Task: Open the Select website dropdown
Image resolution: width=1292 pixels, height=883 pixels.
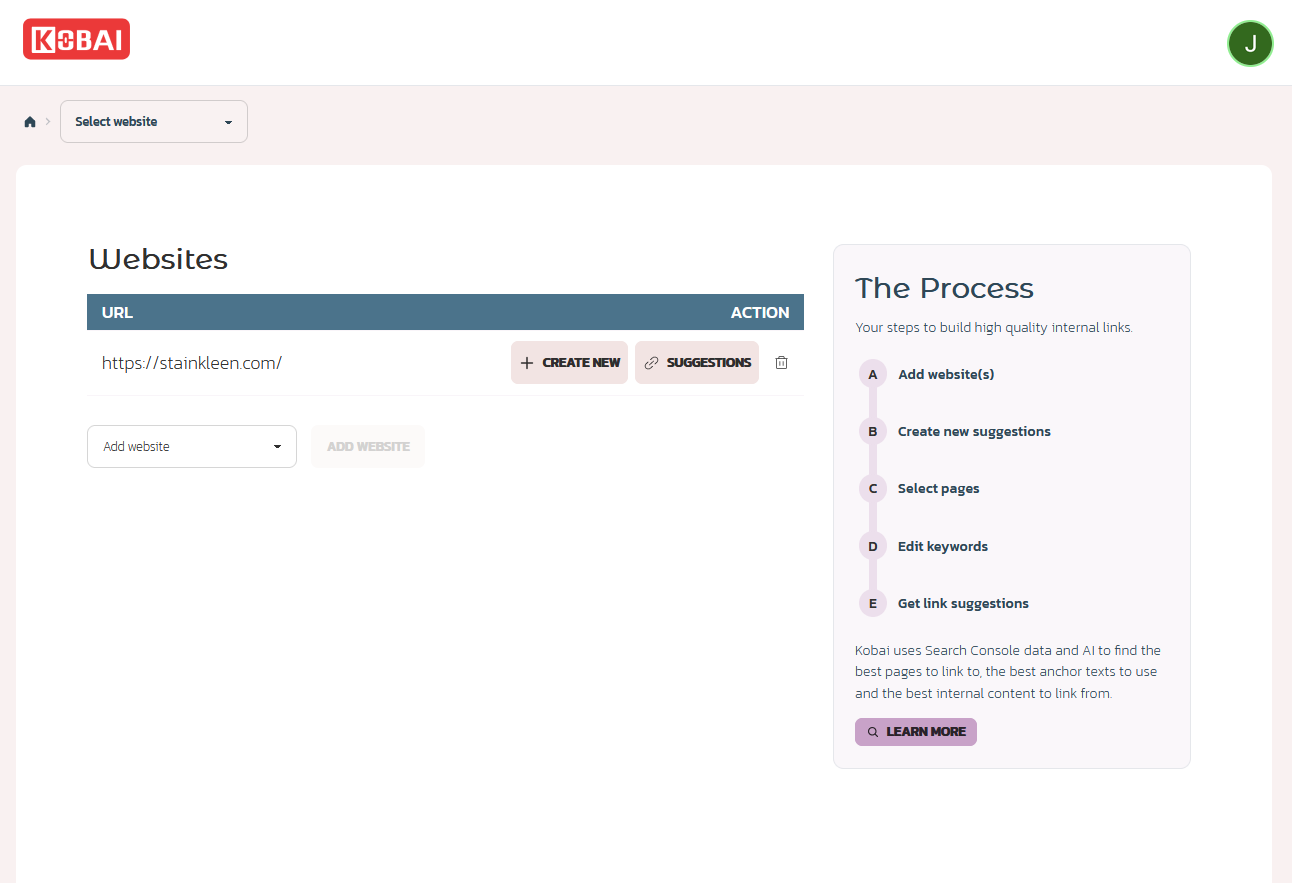Action: tap(154, 122)
